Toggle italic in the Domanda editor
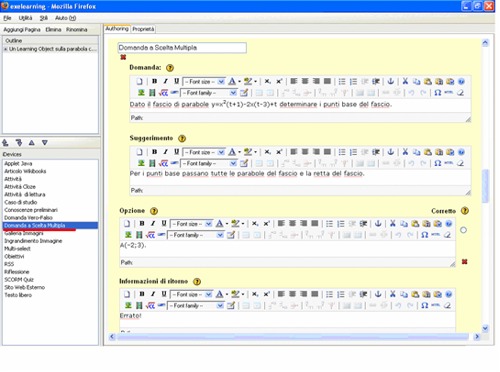500x372 pixels. coord(165,81)
